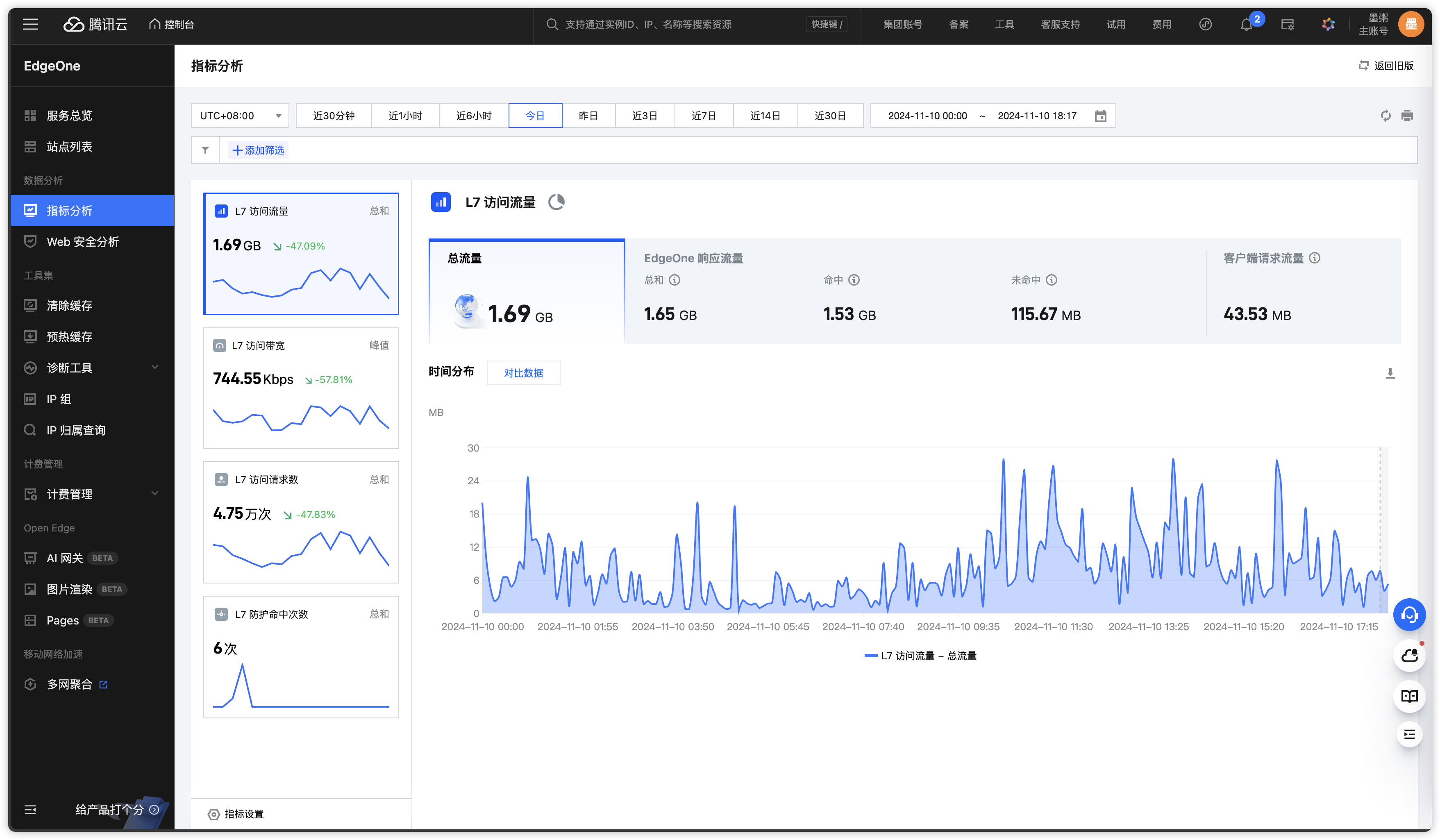Select the L7 防护命中次数 metric card
Viewport: 1440px width, 840px height.
pos(301,657)
